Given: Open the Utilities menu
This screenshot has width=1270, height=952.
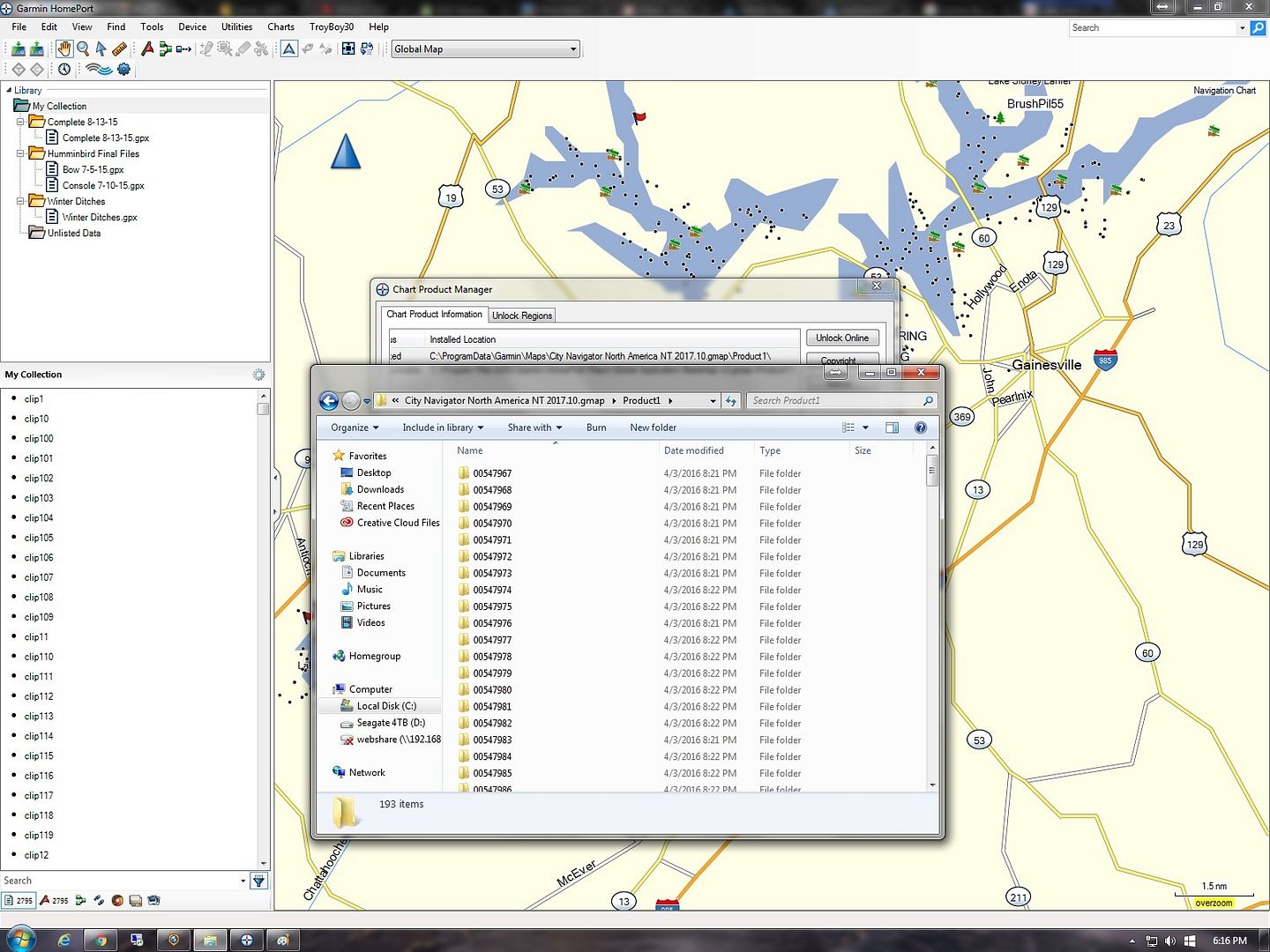Looking at the screenshot, I should point(236,27).
